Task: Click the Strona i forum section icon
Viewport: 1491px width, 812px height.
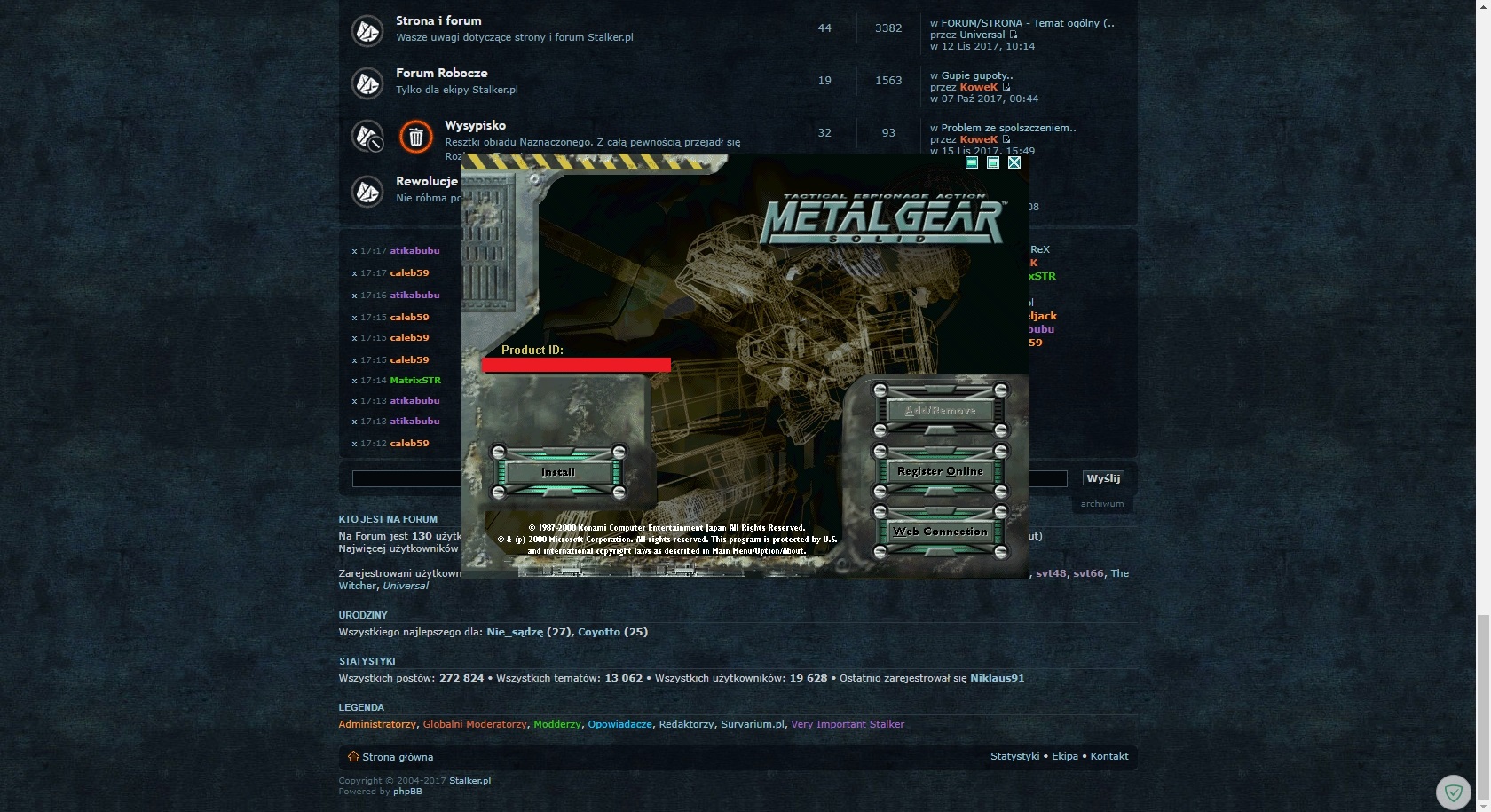Action: click(x=367, y=31)
